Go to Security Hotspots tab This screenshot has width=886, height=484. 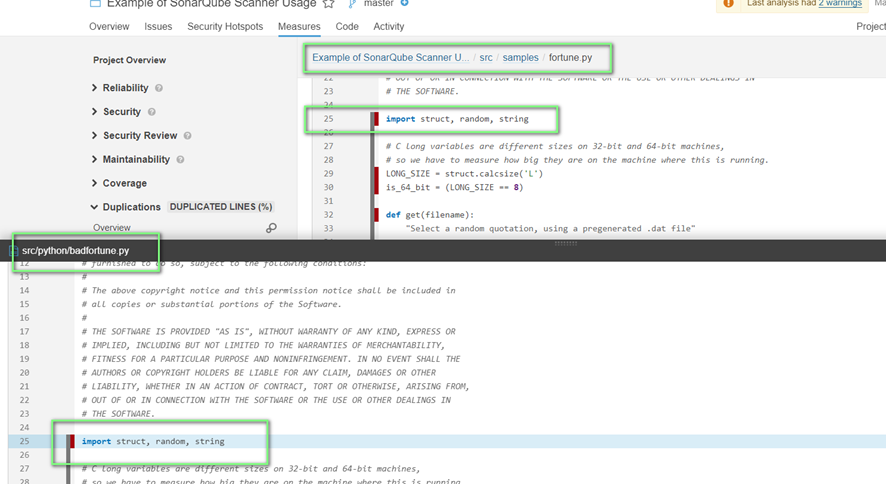(225, 27)
